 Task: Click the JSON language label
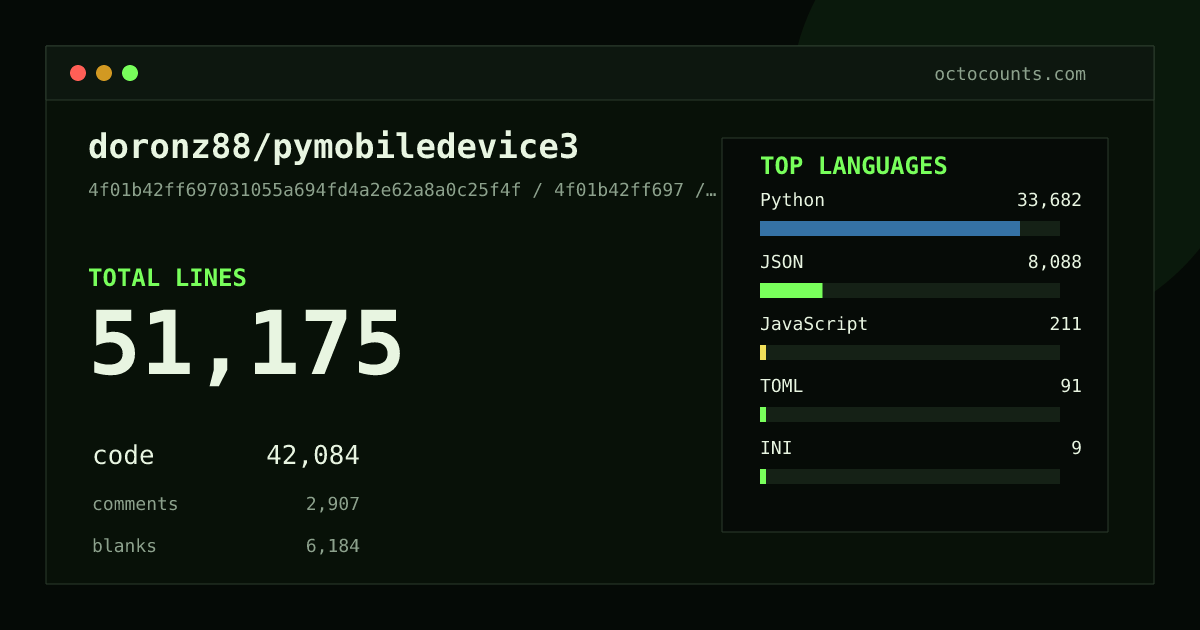point(781,262)
